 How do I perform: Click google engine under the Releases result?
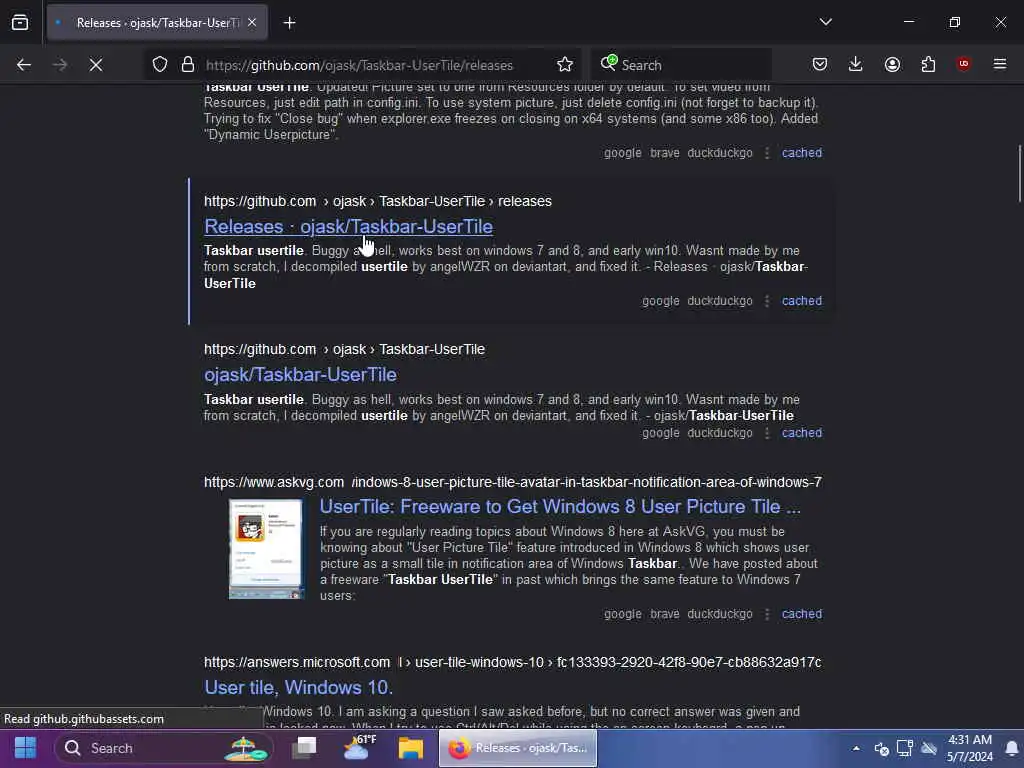(x=660, y=301)
